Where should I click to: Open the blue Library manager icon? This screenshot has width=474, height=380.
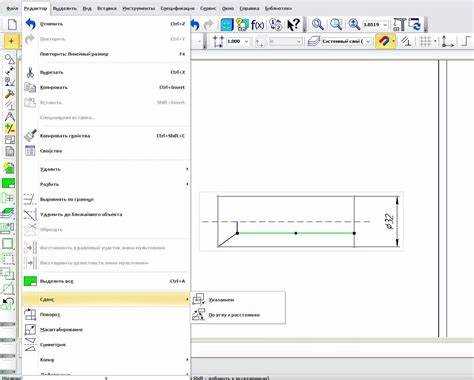[x=227, y=25]
